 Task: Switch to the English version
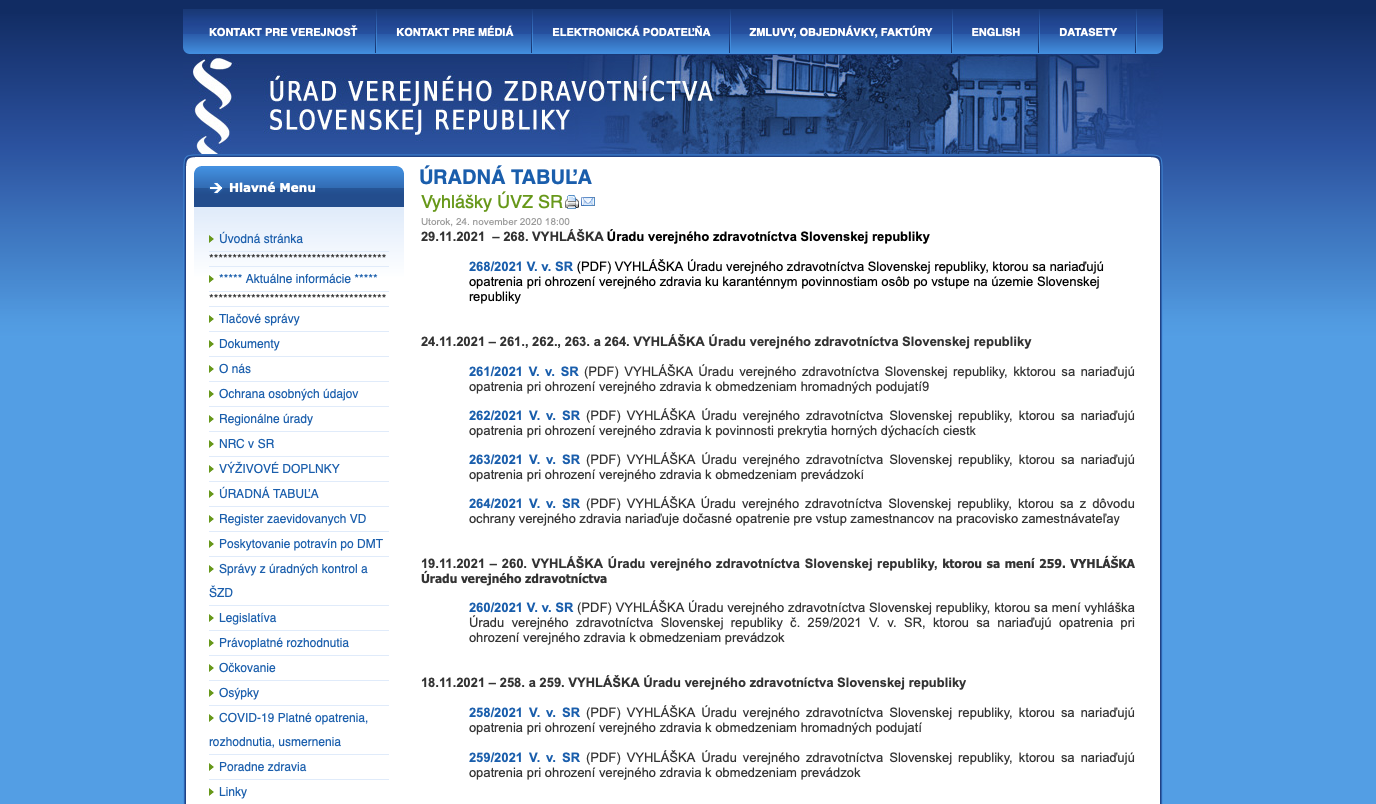click(x=995, y=32)
